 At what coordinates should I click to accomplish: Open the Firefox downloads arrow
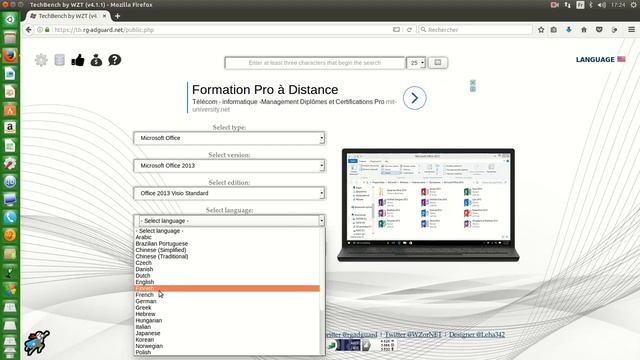(x=569, y=30)
